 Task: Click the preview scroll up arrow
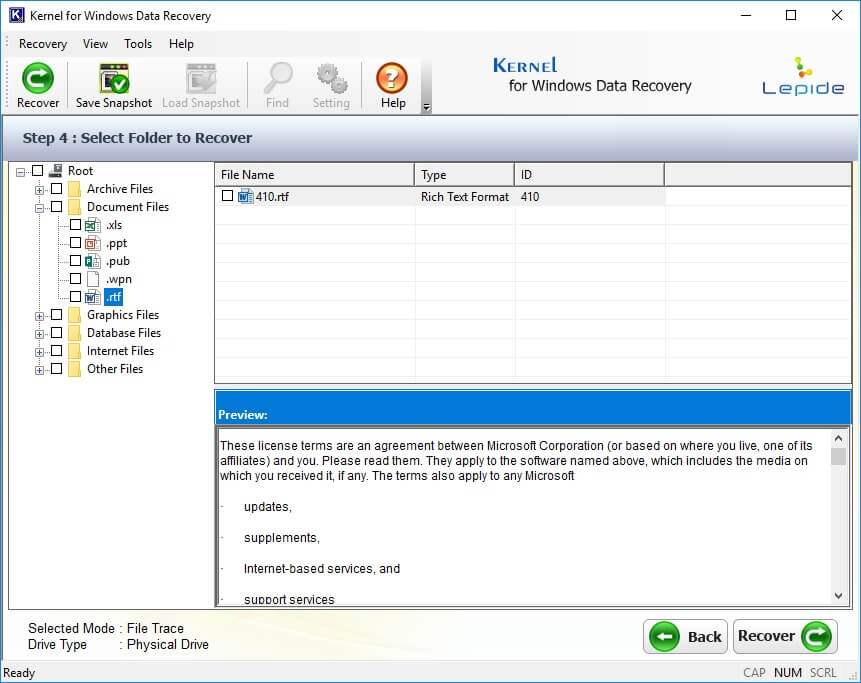pos(838,438)
